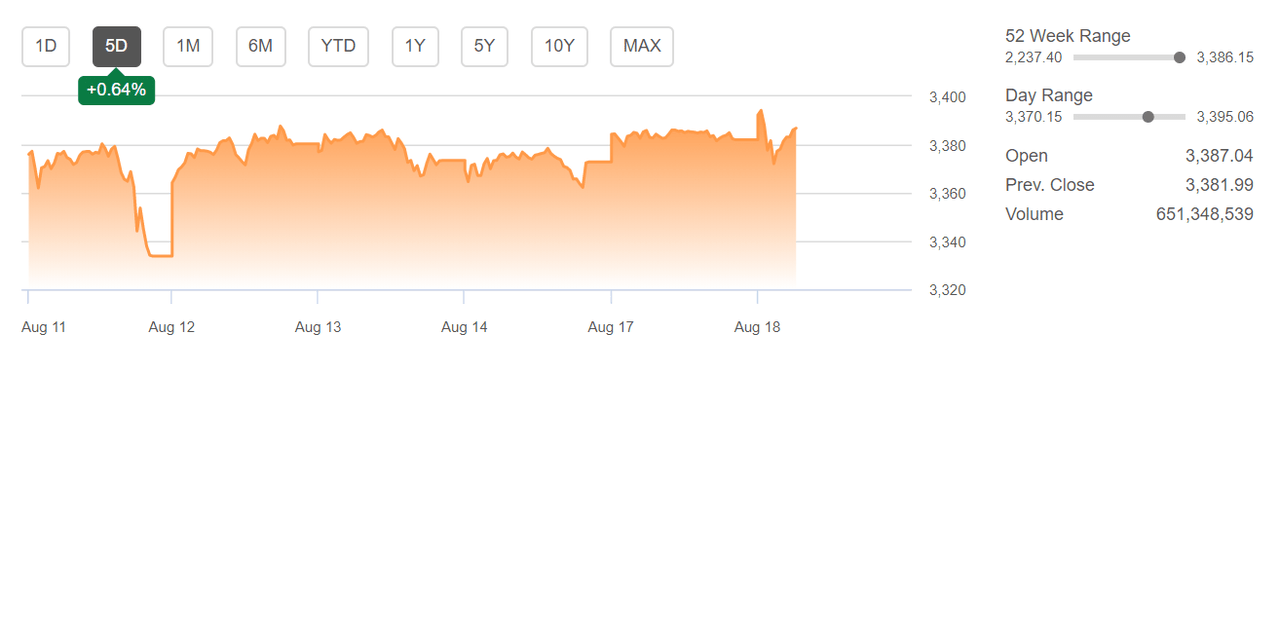This screenshot has width=1280, height=631.
Task: Show the MAX history range
Action: tap(642, 46)
